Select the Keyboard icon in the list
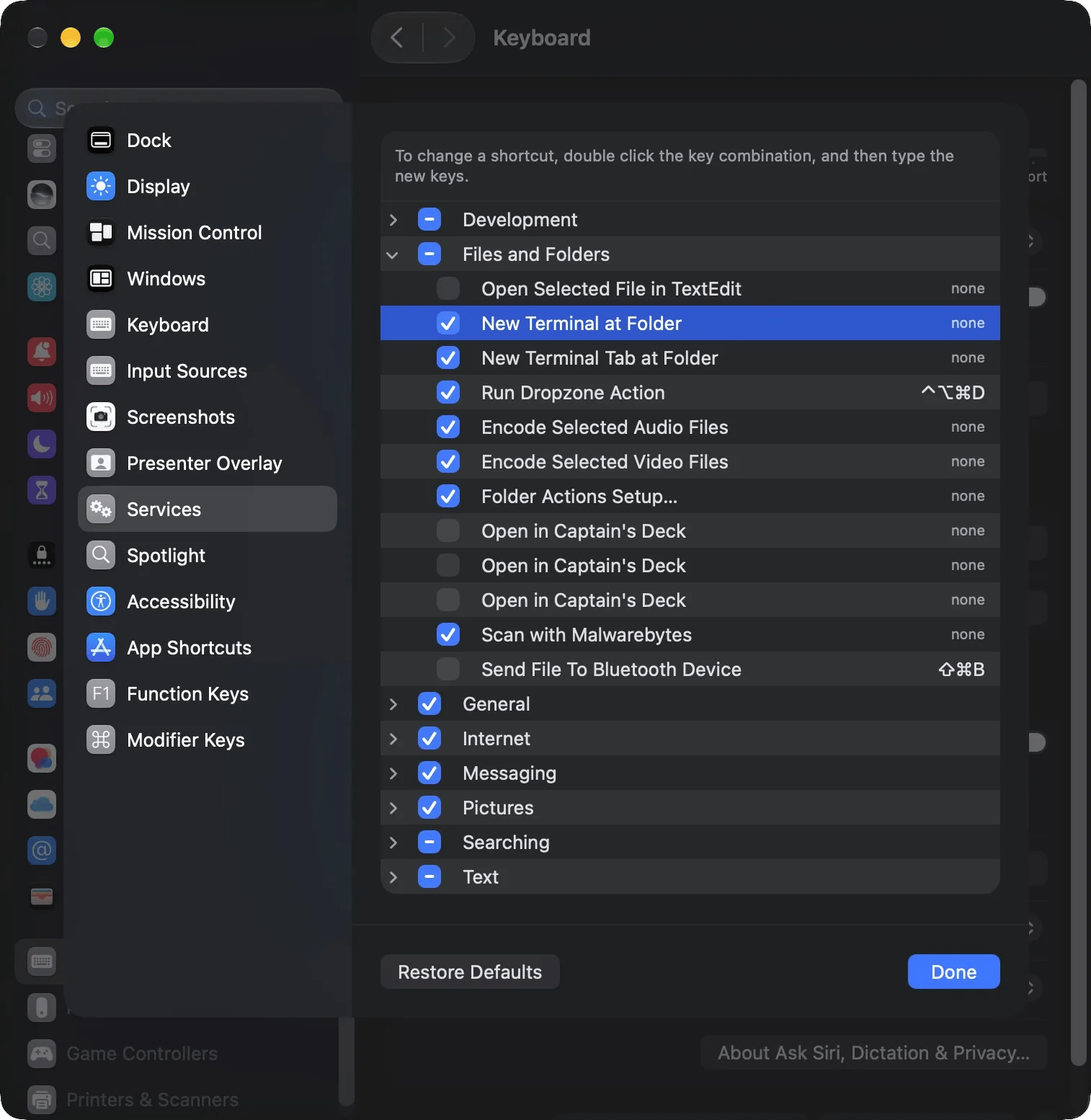 [x=101, y=324]
